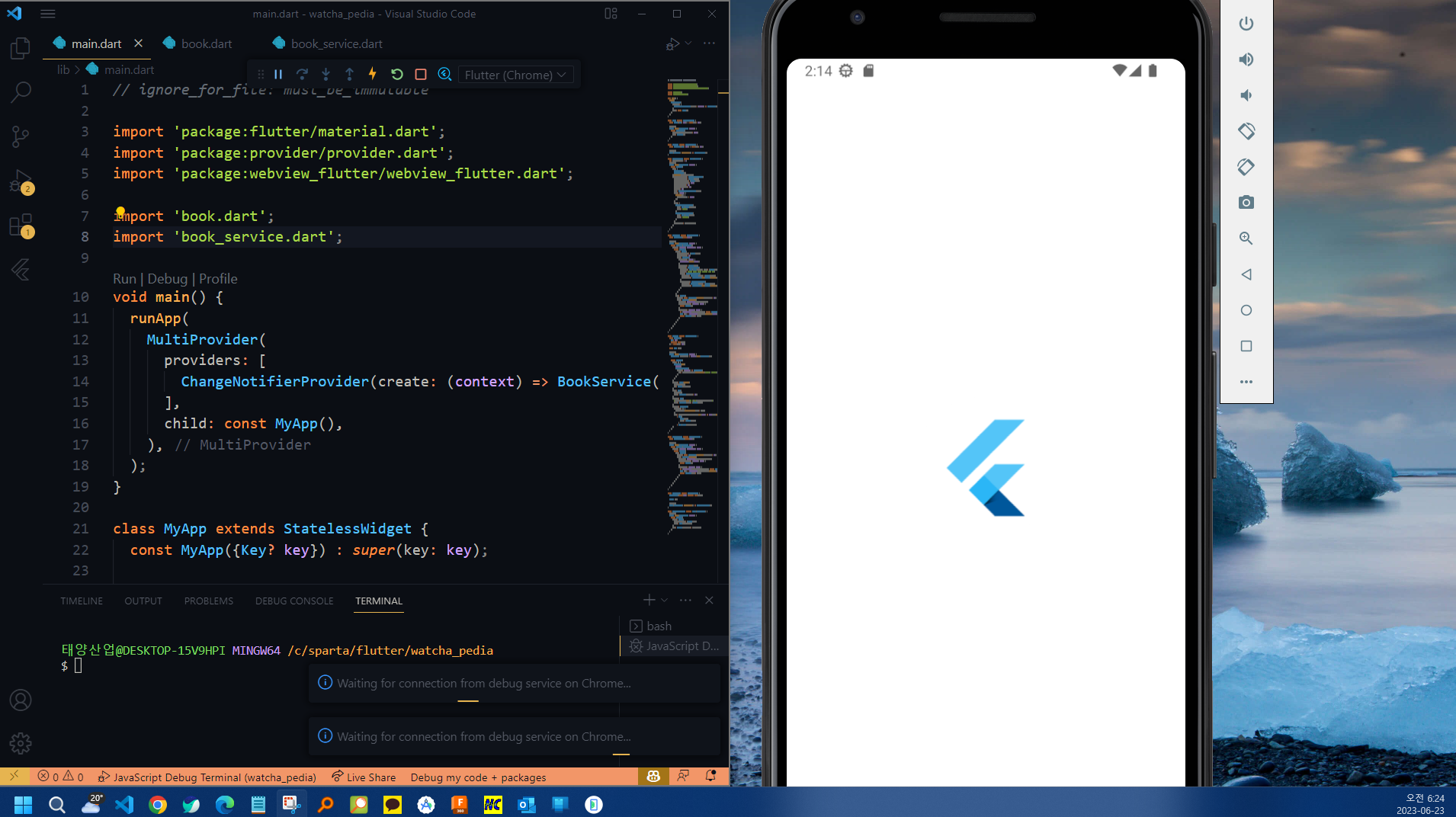
Task: Click the code minimap in the editor
Action: point(692,305)
